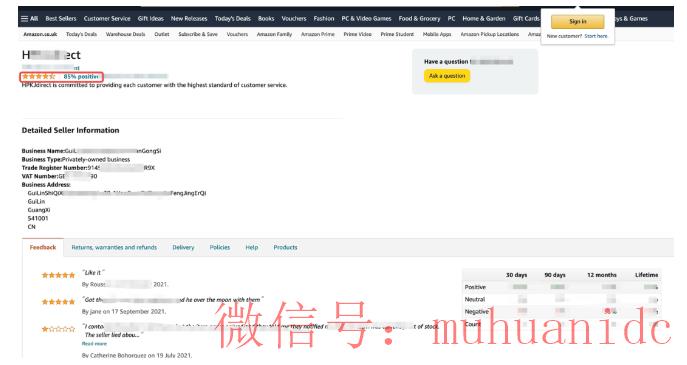Open Returns, warranties and refunds tab
The image size is (687, 365).
point(114,248)
